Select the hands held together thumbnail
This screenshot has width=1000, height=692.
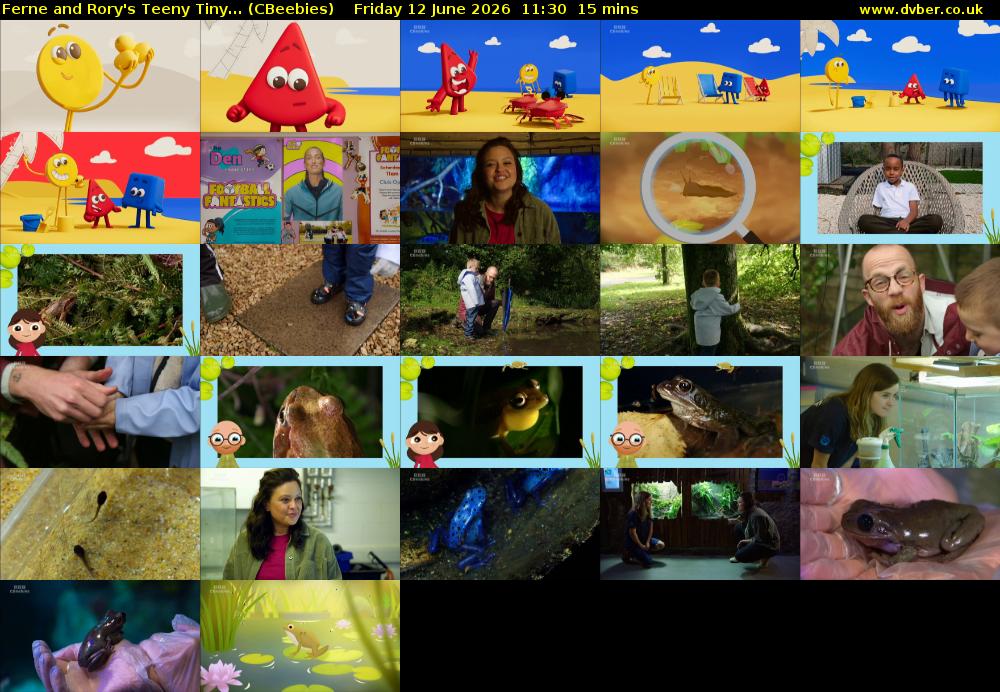coord(100,412)
